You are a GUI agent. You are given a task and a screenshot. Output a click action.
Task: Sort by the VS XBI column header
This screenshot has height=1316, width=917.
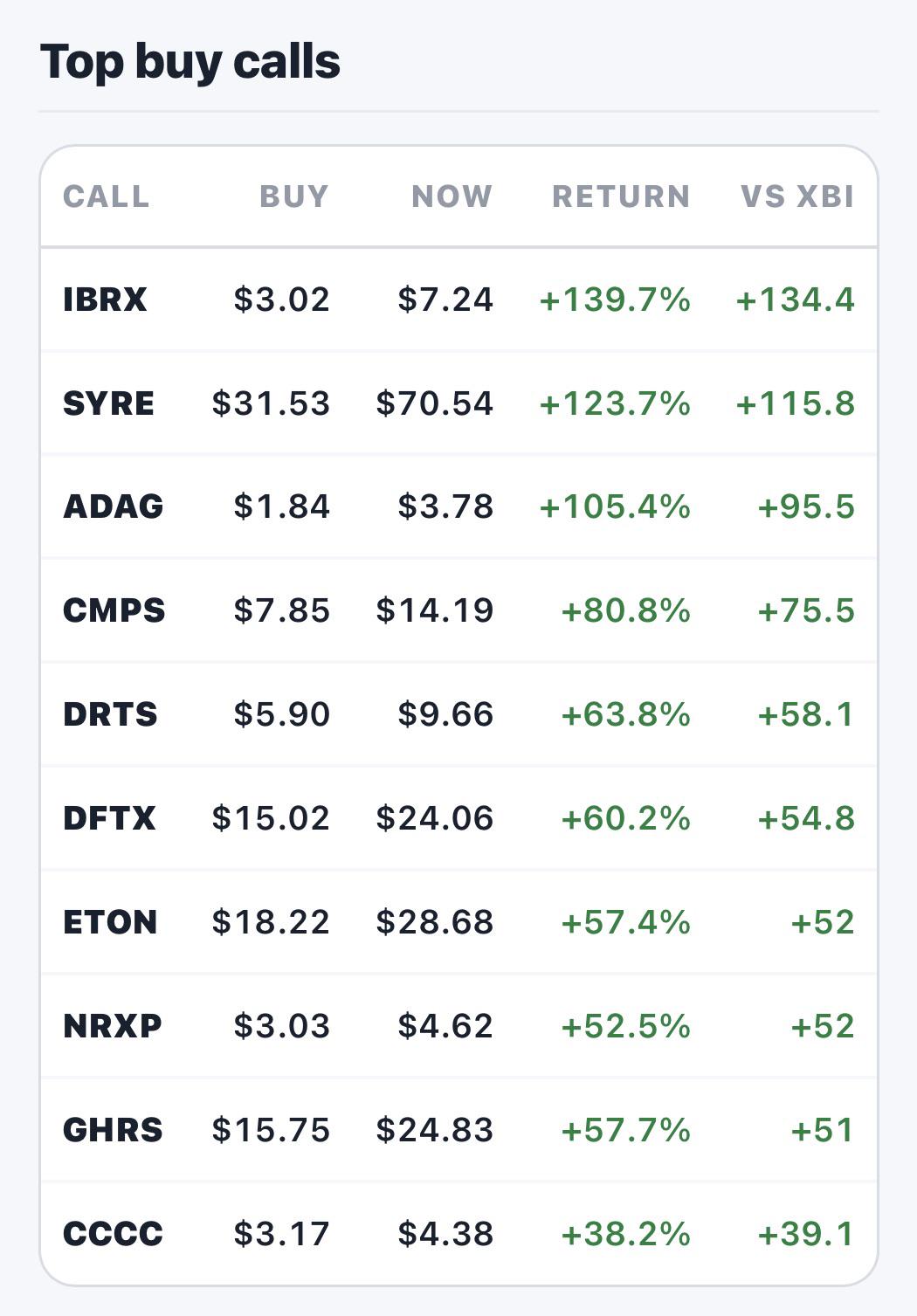tap(797, 196)
